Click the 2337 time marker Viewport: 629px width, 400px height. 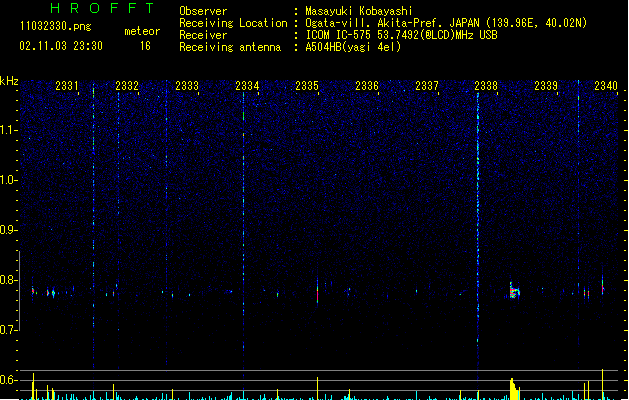[426, 85]
